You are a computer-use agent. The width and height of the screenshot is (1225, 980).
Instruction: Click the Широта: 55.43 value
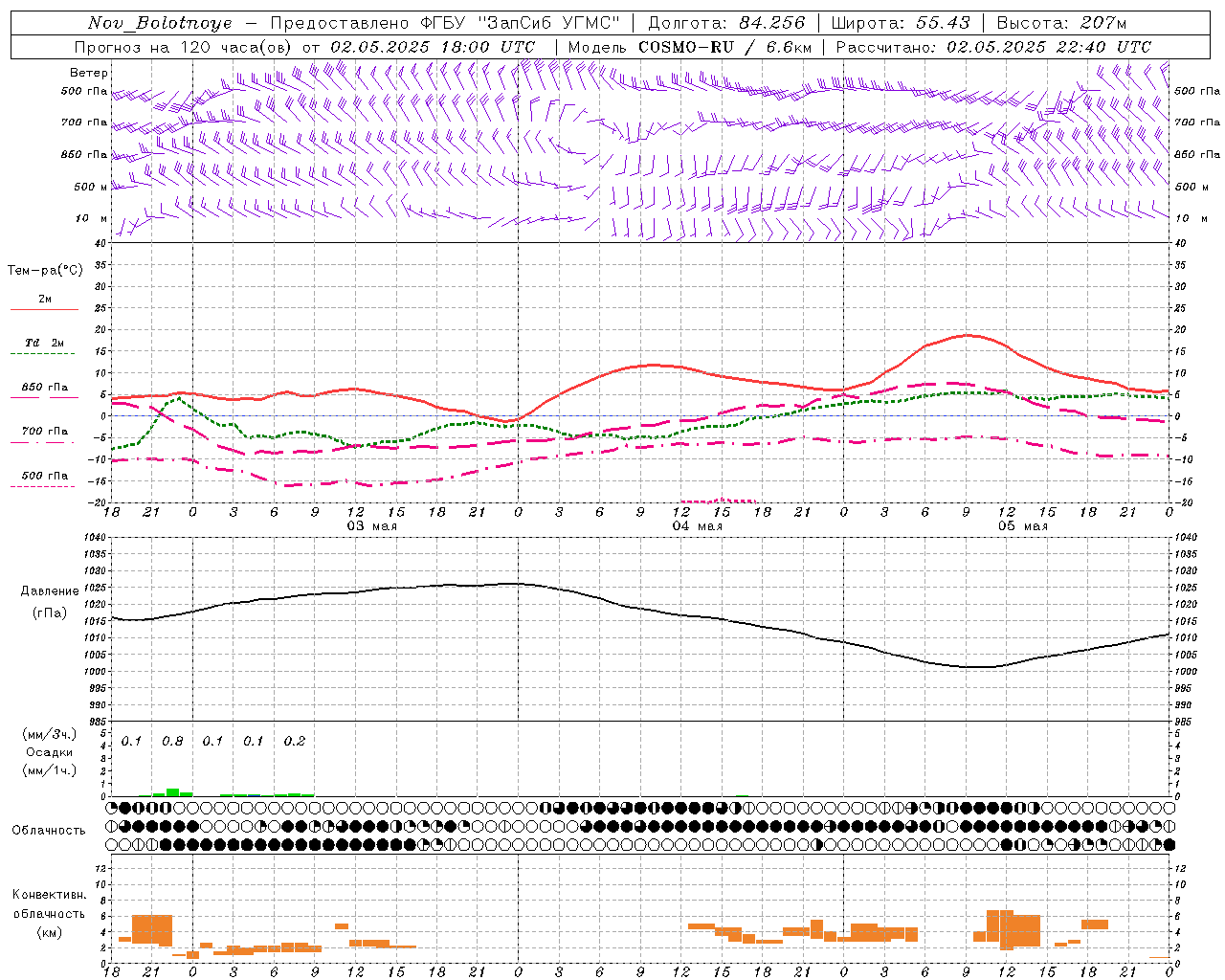[901, 23]
